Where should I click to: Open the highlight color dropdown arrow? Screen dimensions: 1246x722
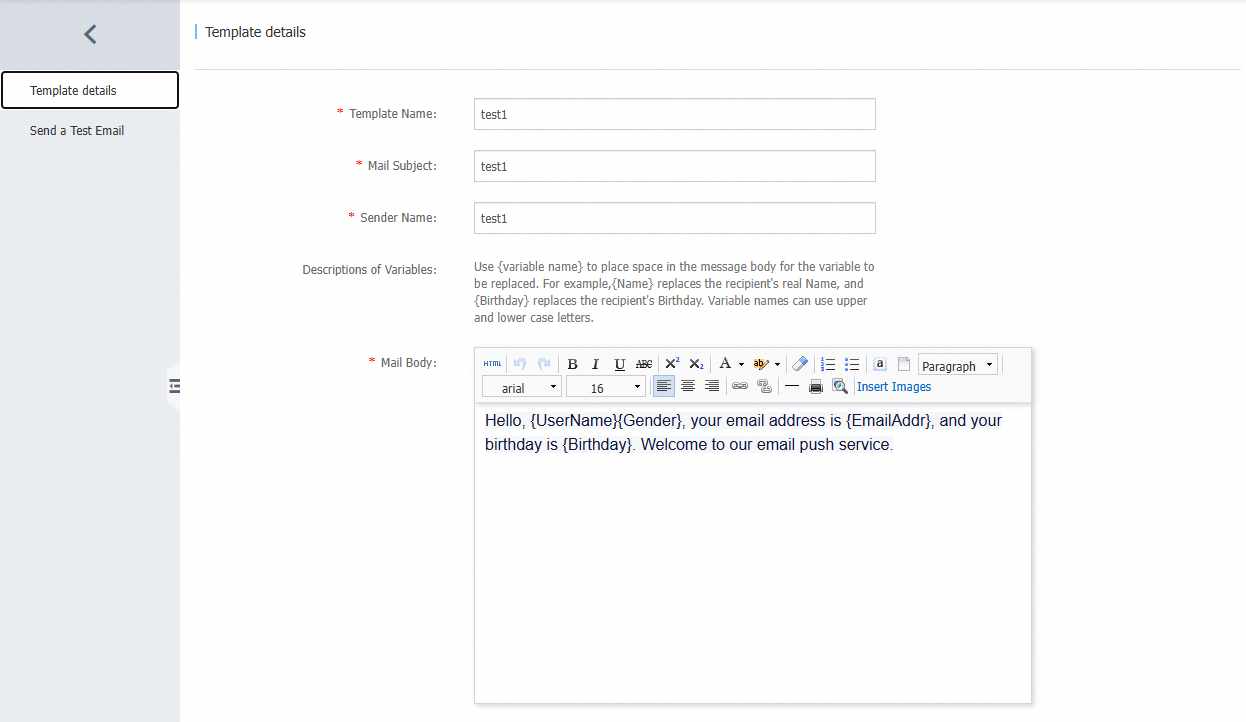tap(778, 364)
